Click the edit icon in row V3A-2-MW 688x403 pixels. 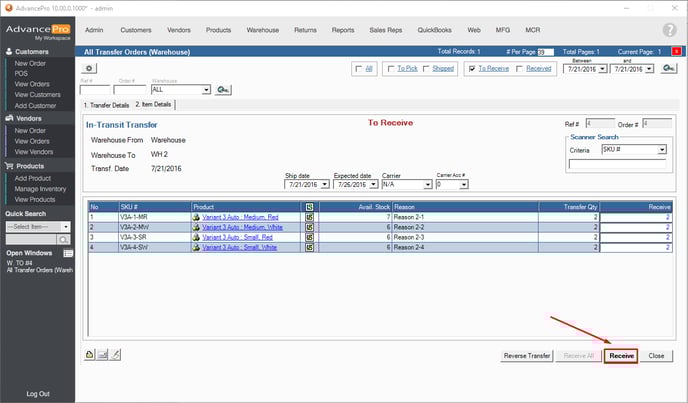310,226
